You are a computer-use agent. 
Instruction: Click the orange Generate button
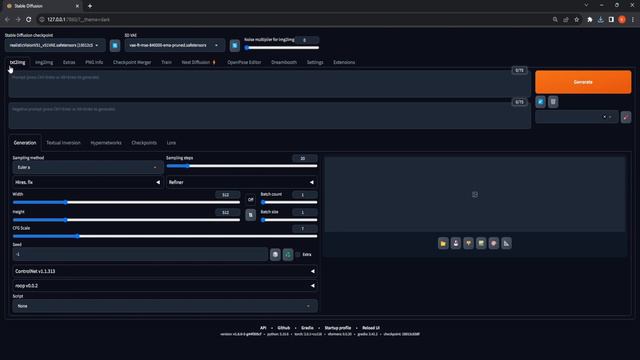[x=583, y=82]
